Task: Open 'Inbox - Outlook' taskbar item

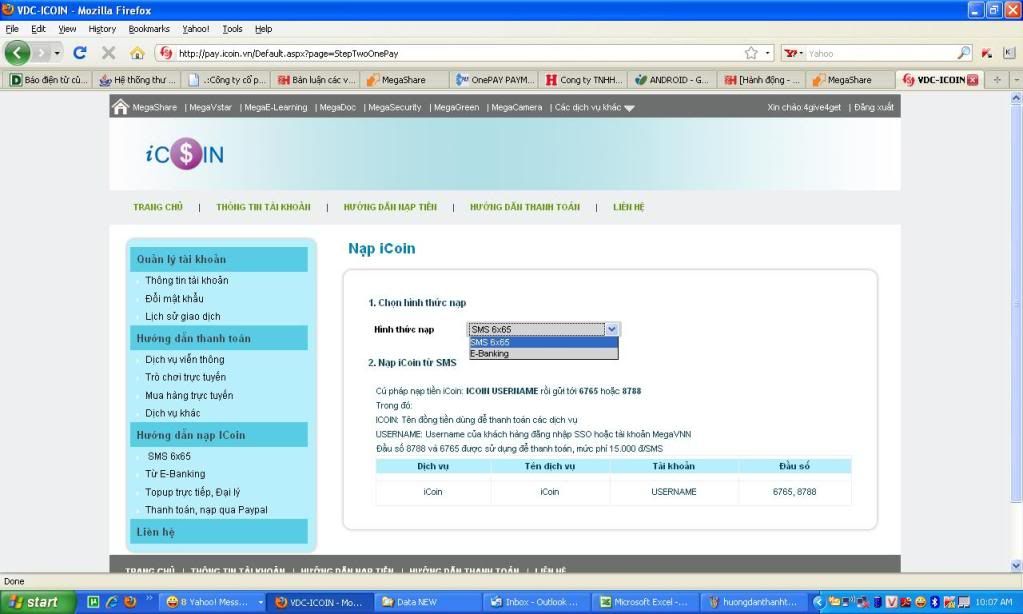Action: [537, 602]
